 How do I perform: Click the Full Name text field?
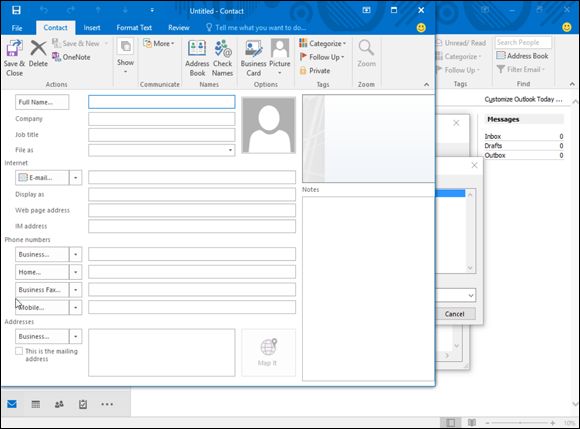pyautogui.click(x=162, y=102)
